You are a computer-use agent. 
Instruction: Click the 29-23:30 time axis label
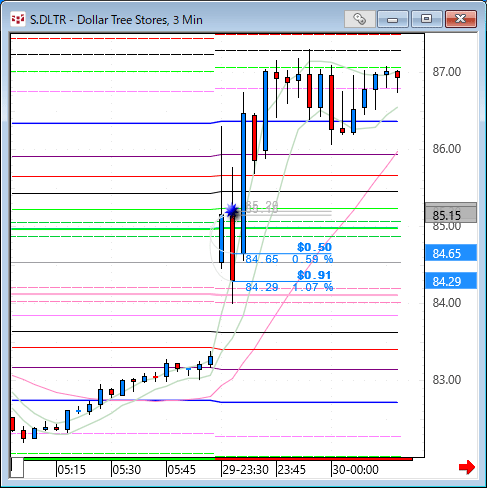(x=246, y=470)
